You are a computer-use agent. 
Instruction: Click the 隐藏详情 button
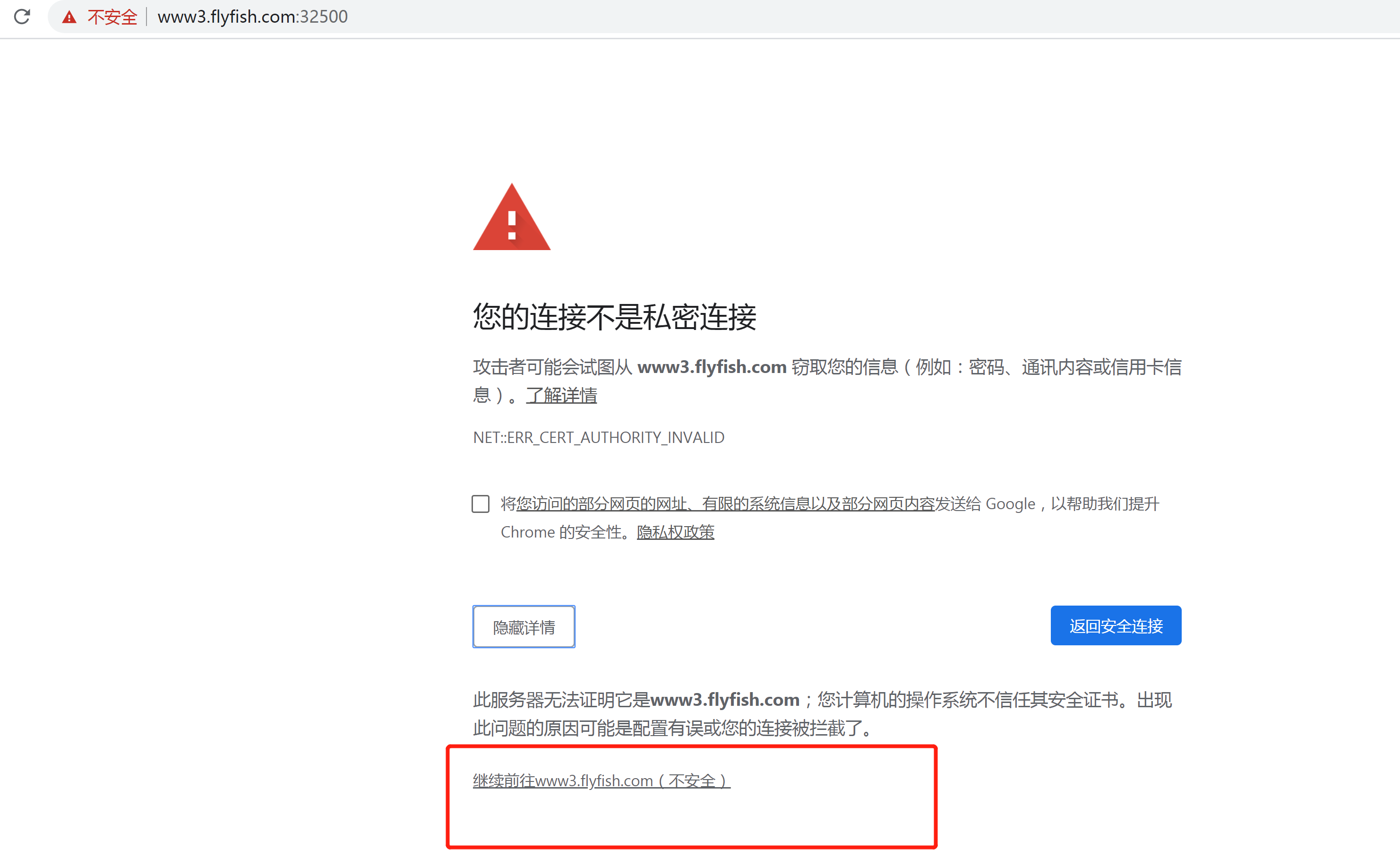pos(524,626)
